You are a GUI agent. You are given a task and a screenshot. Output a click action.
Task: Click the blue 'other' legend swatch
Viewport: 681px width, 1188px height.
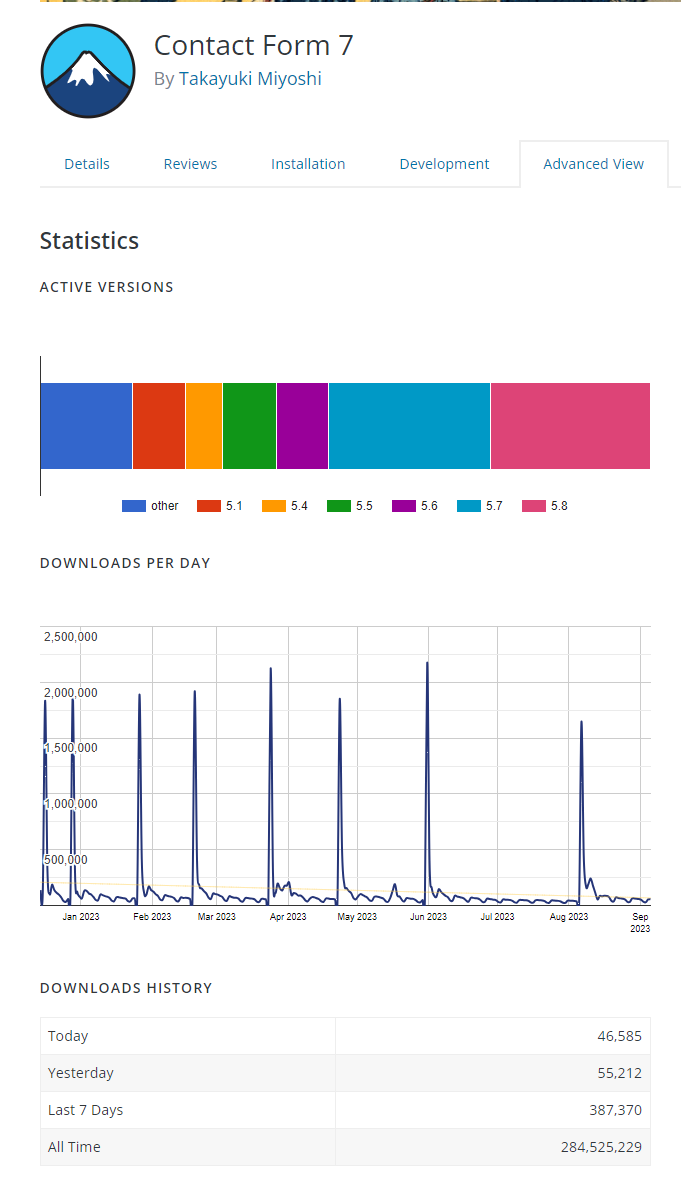click(134, 506)
